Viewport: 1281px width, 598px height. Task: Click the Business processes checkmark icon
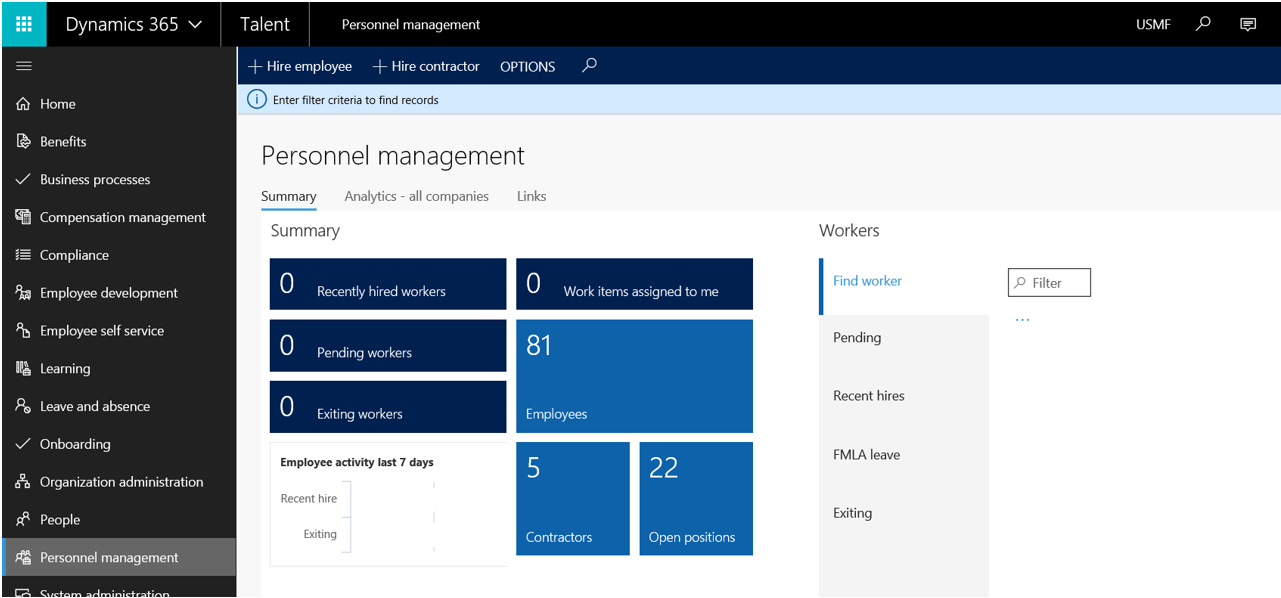[23, 180]
